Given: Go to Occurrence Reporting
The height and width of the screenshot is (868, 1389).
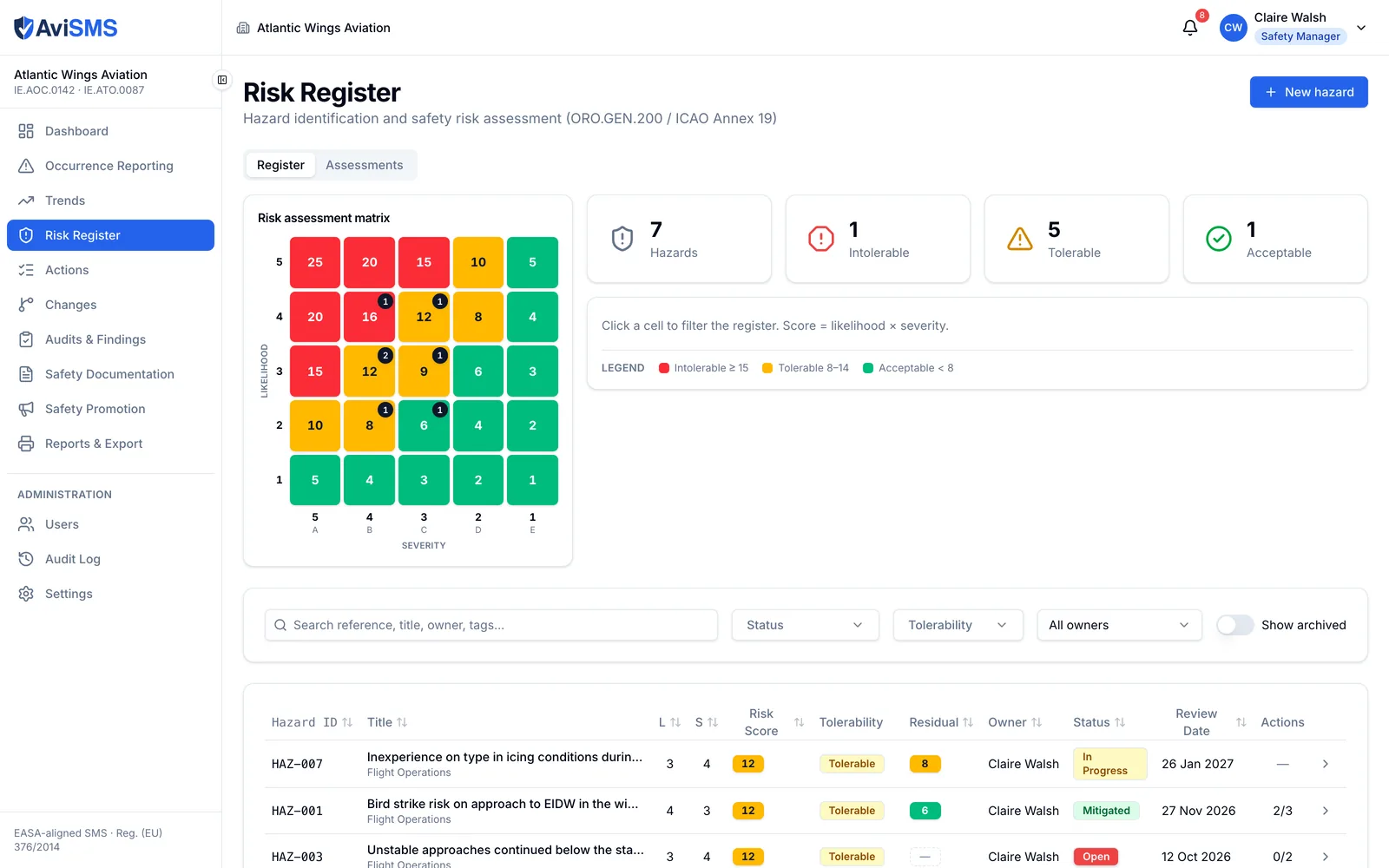Looking at the screenshot, I should pos(110,166).
